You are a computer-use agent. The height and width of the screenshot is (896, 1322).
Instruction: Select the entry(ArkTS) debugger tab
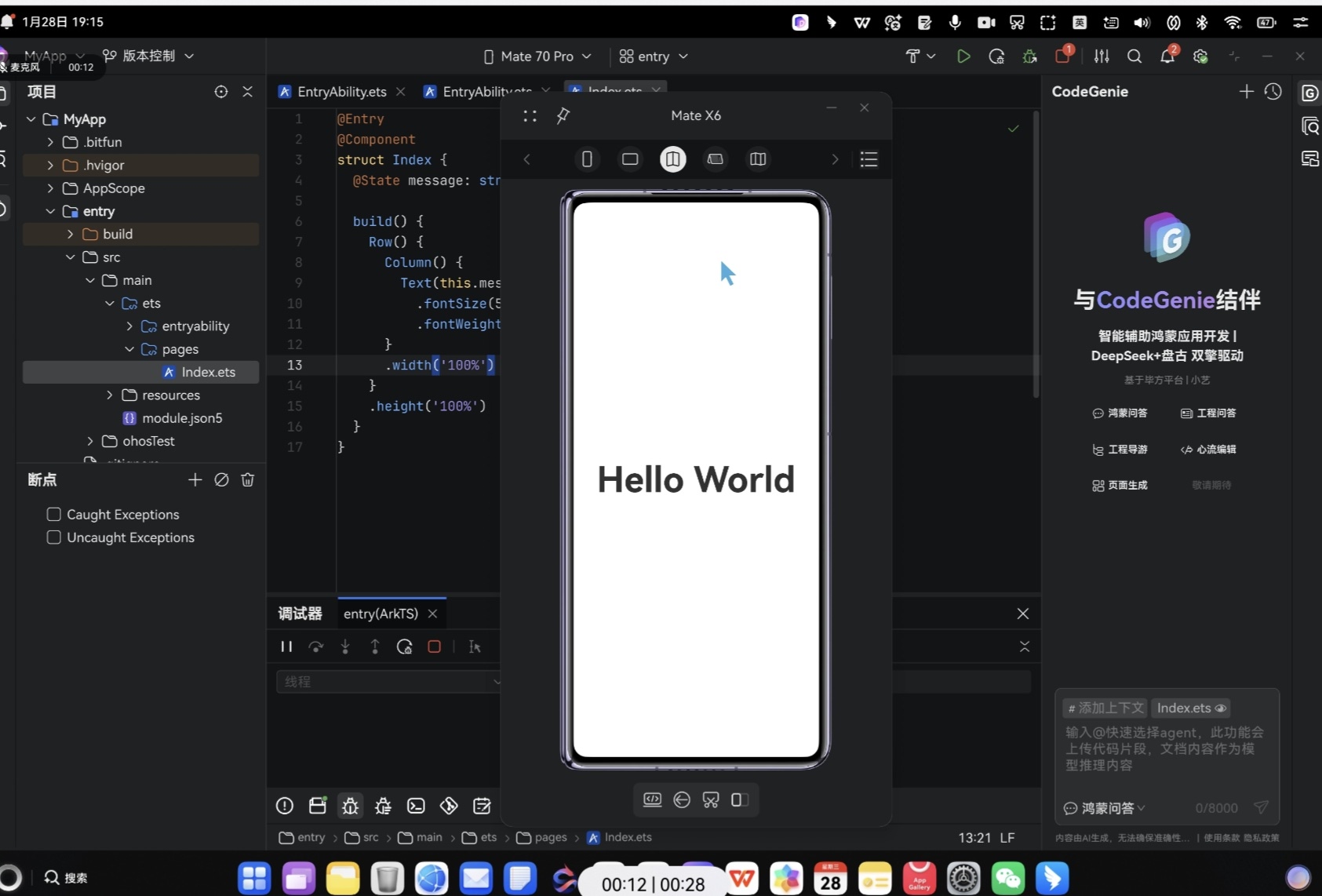pos(381,614)
